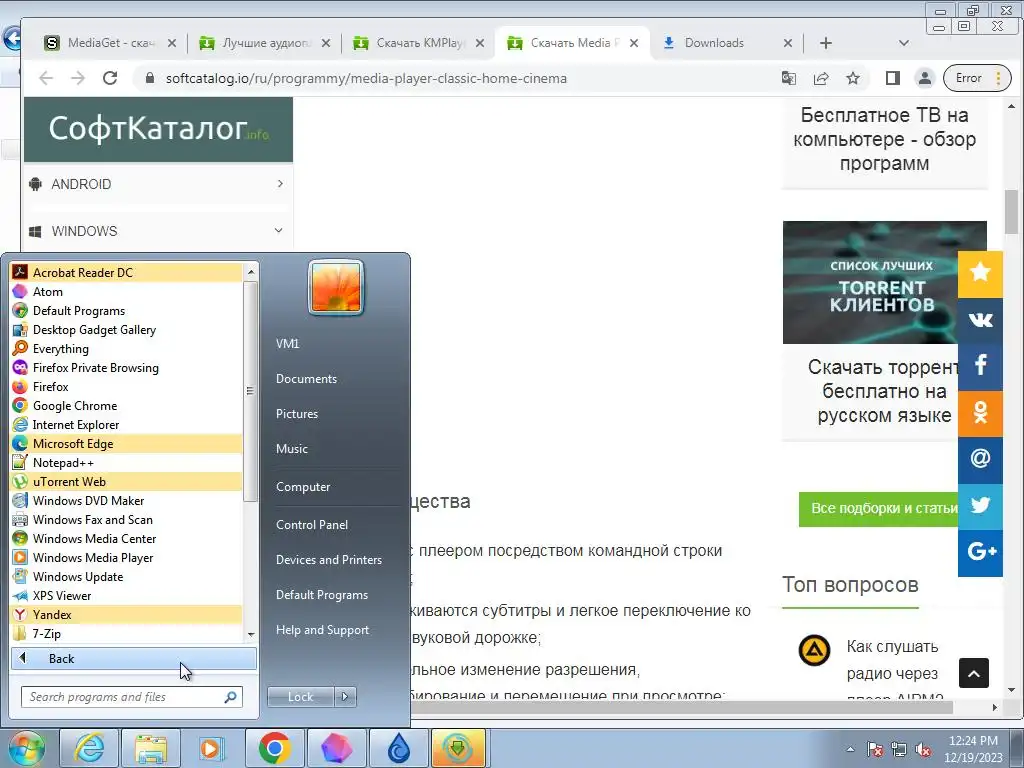Switch to the MediaGet tab
Image resolution: width=1024 pixels, height=768 pixels.
[x=109, y=43]
